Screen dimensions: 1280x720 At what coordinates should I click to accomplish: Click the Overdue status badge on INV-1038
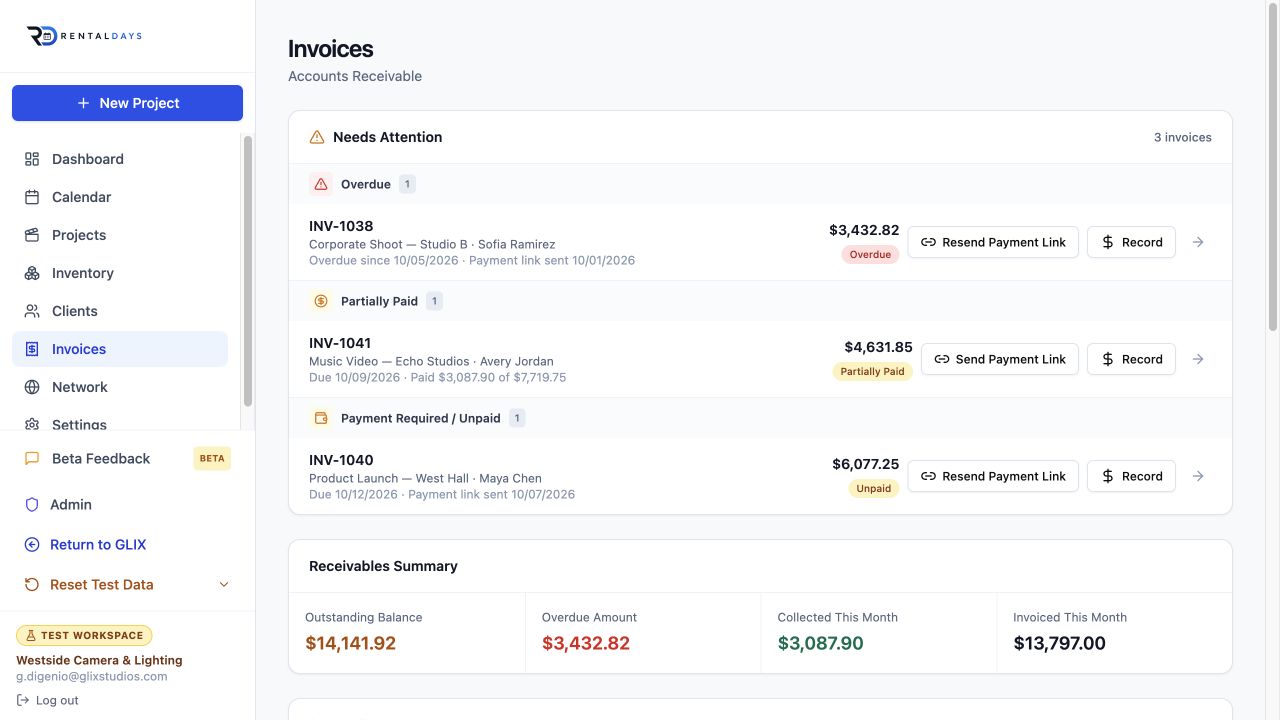coord(870,254)
